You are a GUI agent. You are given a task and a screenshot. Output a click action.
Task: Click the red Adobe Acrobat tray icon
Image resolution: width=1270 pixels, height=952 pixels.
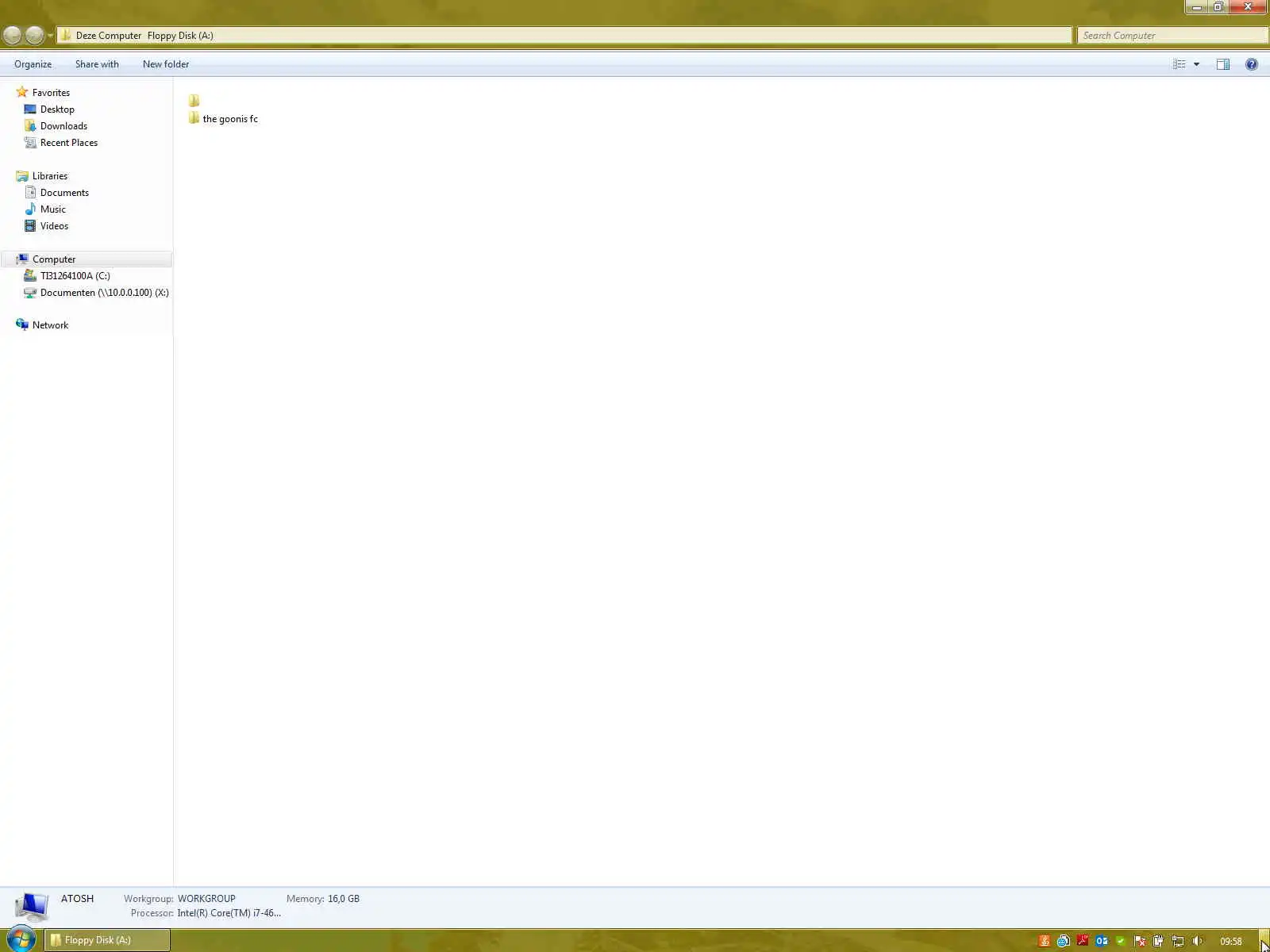(x=1083, y=941)
